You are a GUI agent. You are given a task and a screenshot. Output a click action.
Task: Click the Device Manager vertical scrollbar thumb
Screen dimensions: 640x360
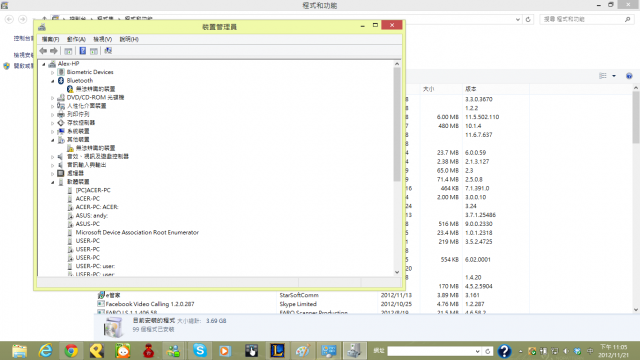tap(397, 124)
